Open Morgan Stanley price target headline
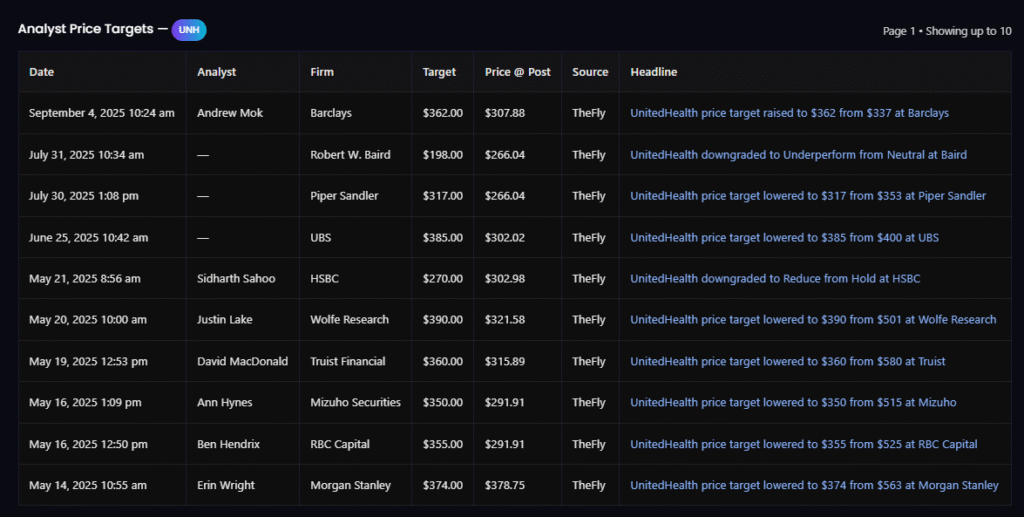 814,485
